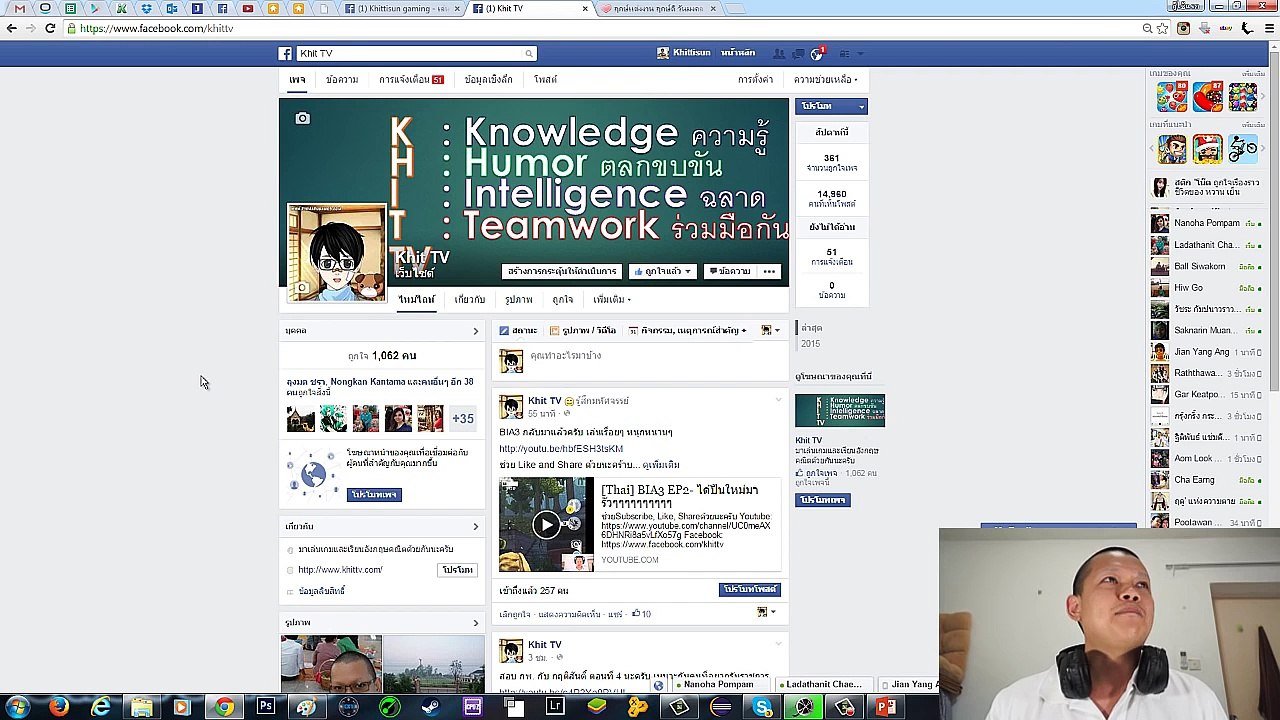Click the +35 more likers thumbnail

[462, 418]
